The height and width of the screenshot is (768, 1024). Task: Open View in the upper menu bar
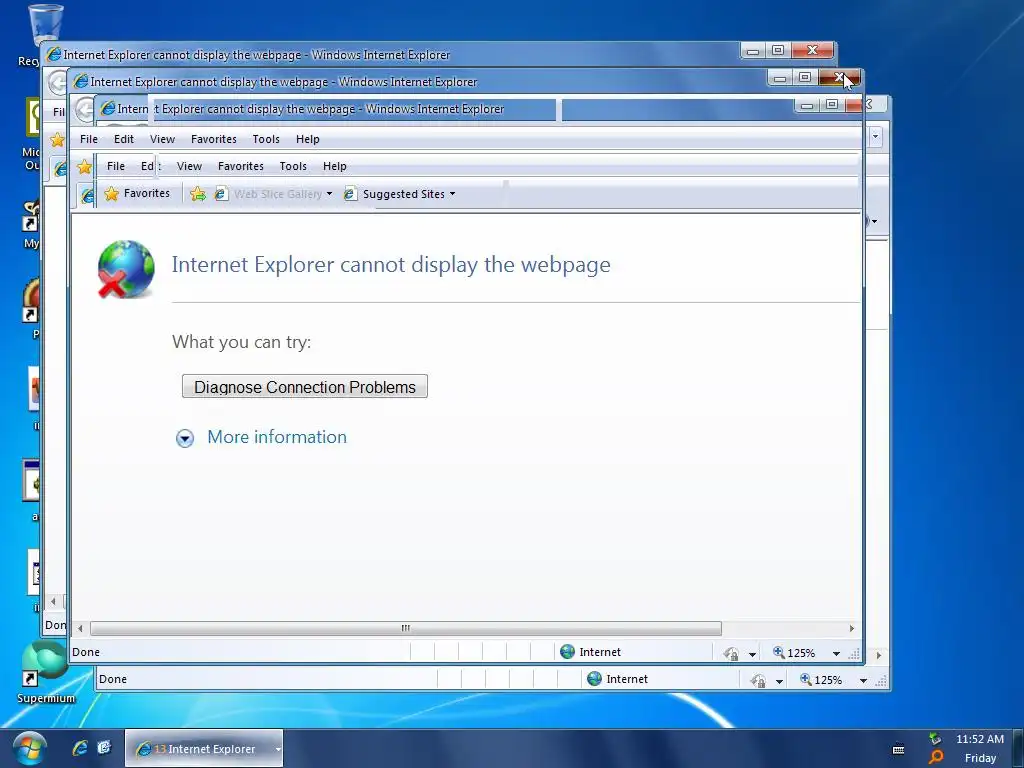point(162,139)
